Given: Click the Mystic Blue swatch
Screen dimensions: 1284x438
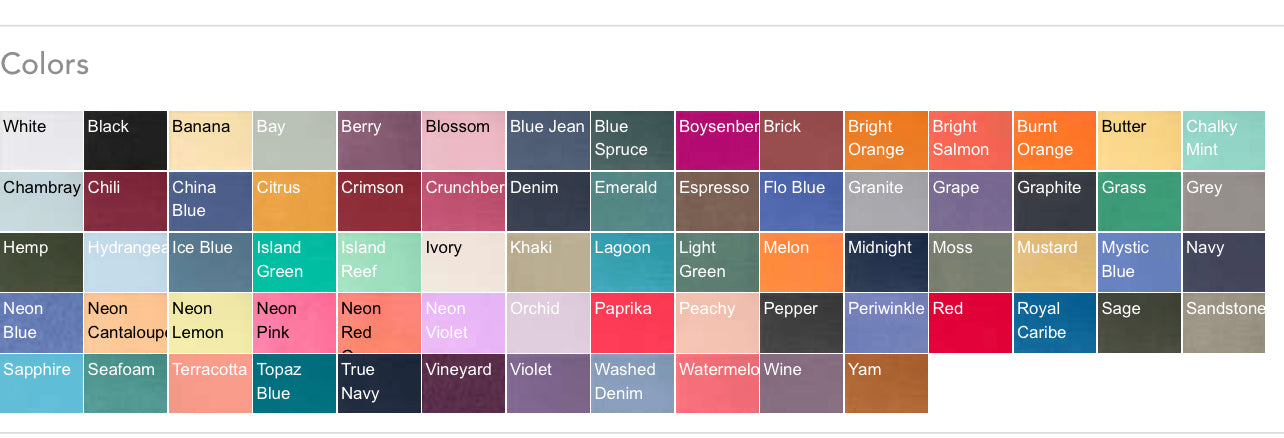Looking at the screenshot, I should pyautogui.click(x=1139, y=262).
